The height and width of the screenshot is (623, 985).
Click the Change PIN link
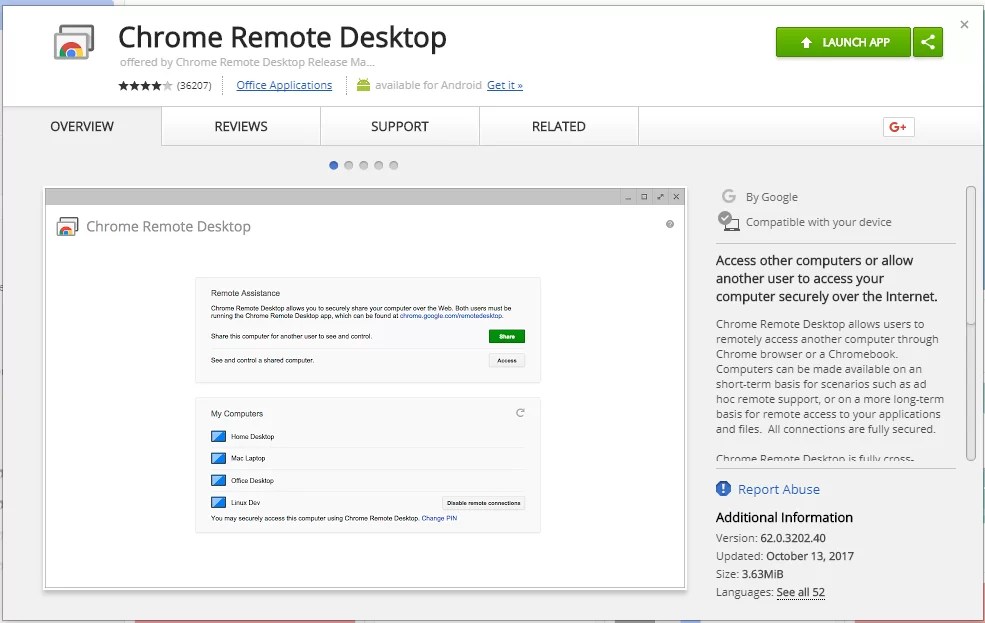(439, 519)
